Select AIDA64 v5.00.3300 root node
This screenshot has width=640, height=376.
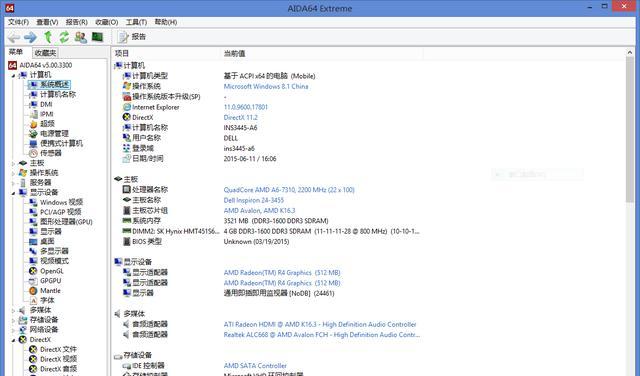click(46, 65)
